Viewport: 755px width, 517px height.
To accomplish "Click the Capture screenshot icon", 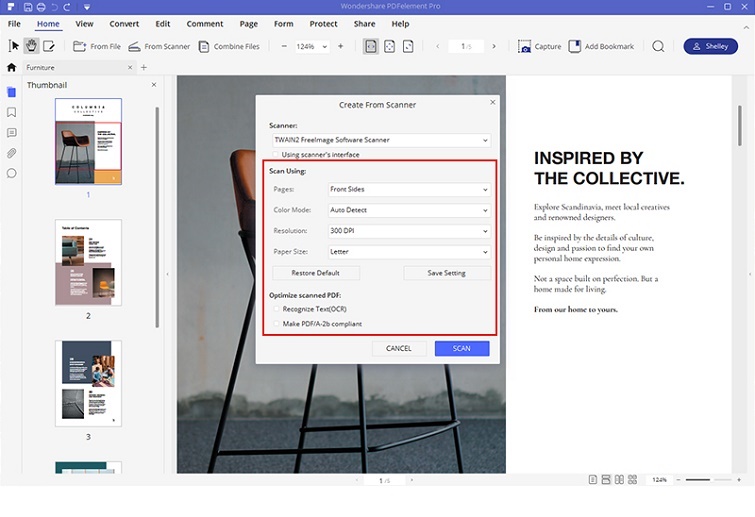I will (526, 46).
